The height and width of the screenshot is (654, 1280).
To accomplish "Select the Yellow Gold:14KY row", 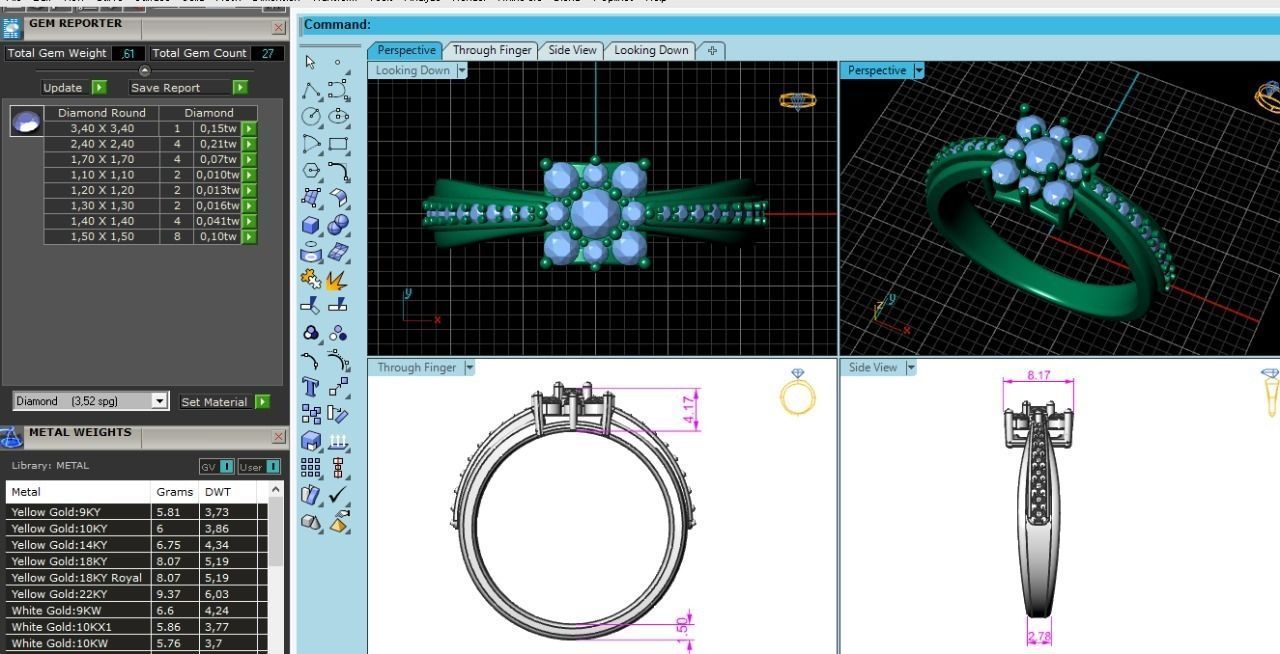I will point(136,545).
